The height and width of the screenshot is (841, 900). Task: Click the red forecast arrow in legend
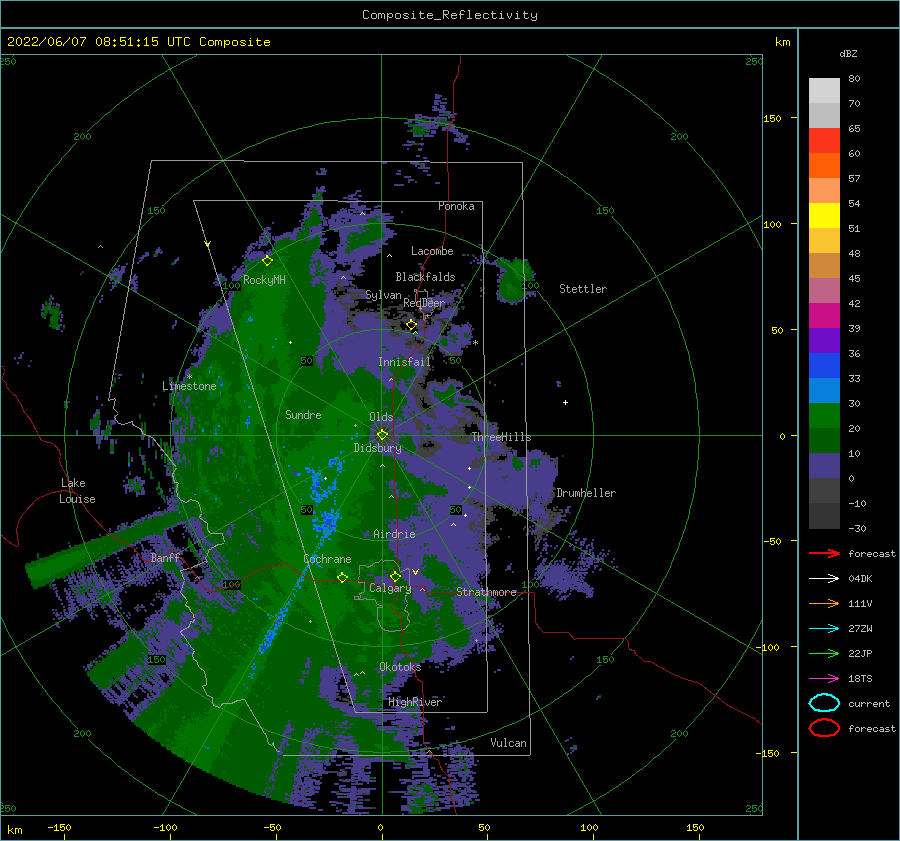tap(824, 553)
